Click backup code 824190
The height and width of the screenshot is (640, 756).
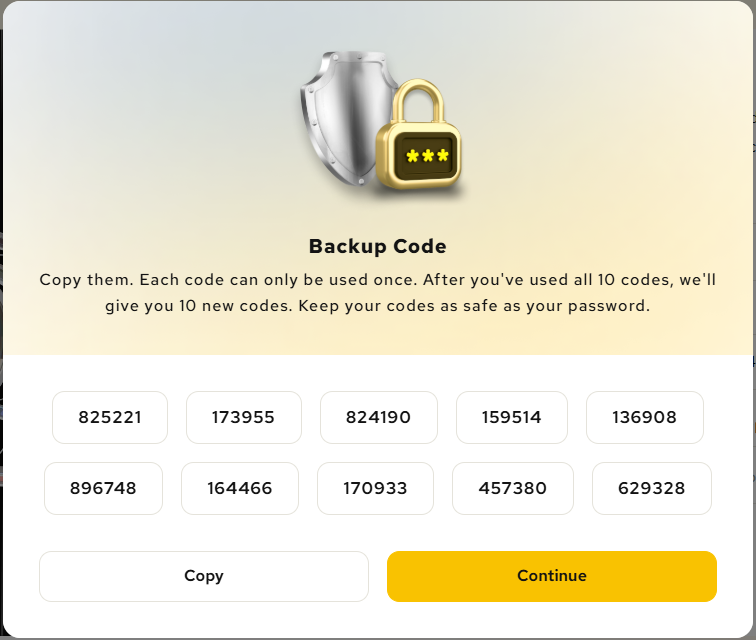(378, 417)
